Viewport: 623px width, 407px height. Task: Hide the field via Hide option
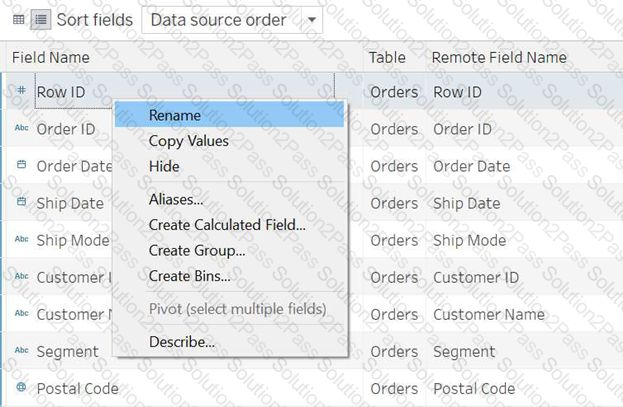pos(164,166)
